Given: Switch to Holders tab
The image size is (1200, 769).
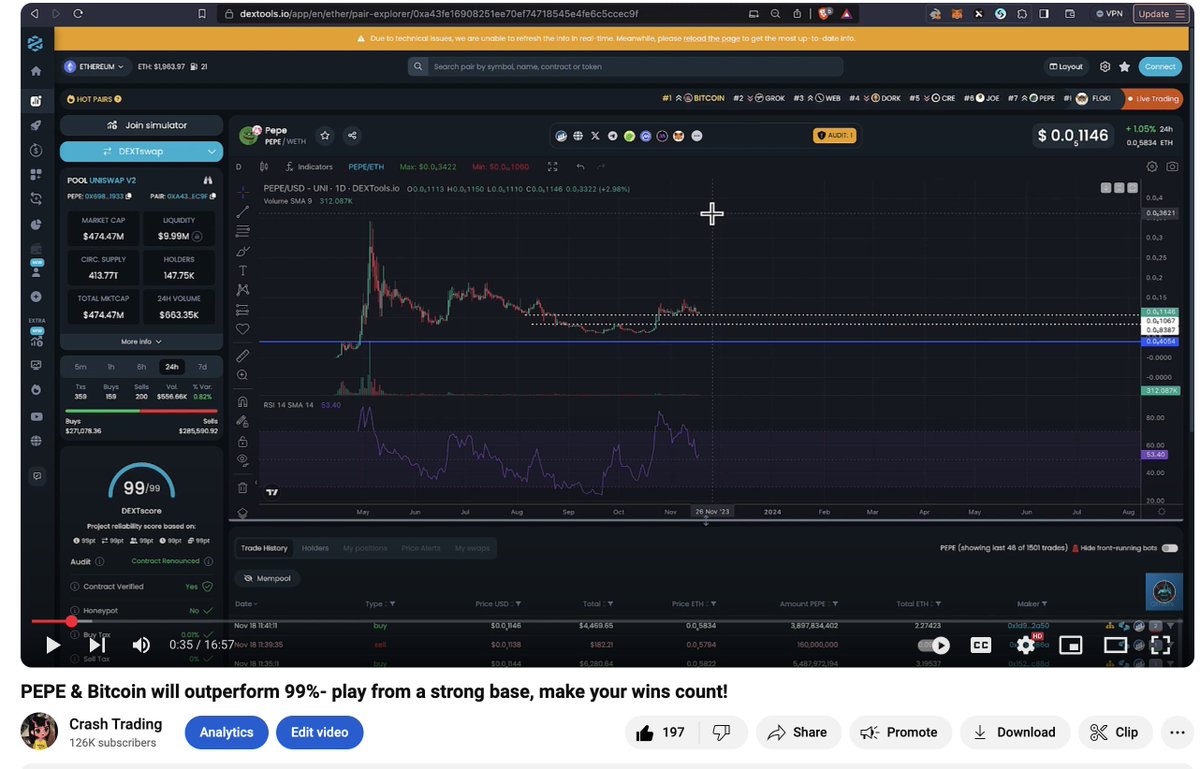Looking at the screenshot, I should [315, 548].
